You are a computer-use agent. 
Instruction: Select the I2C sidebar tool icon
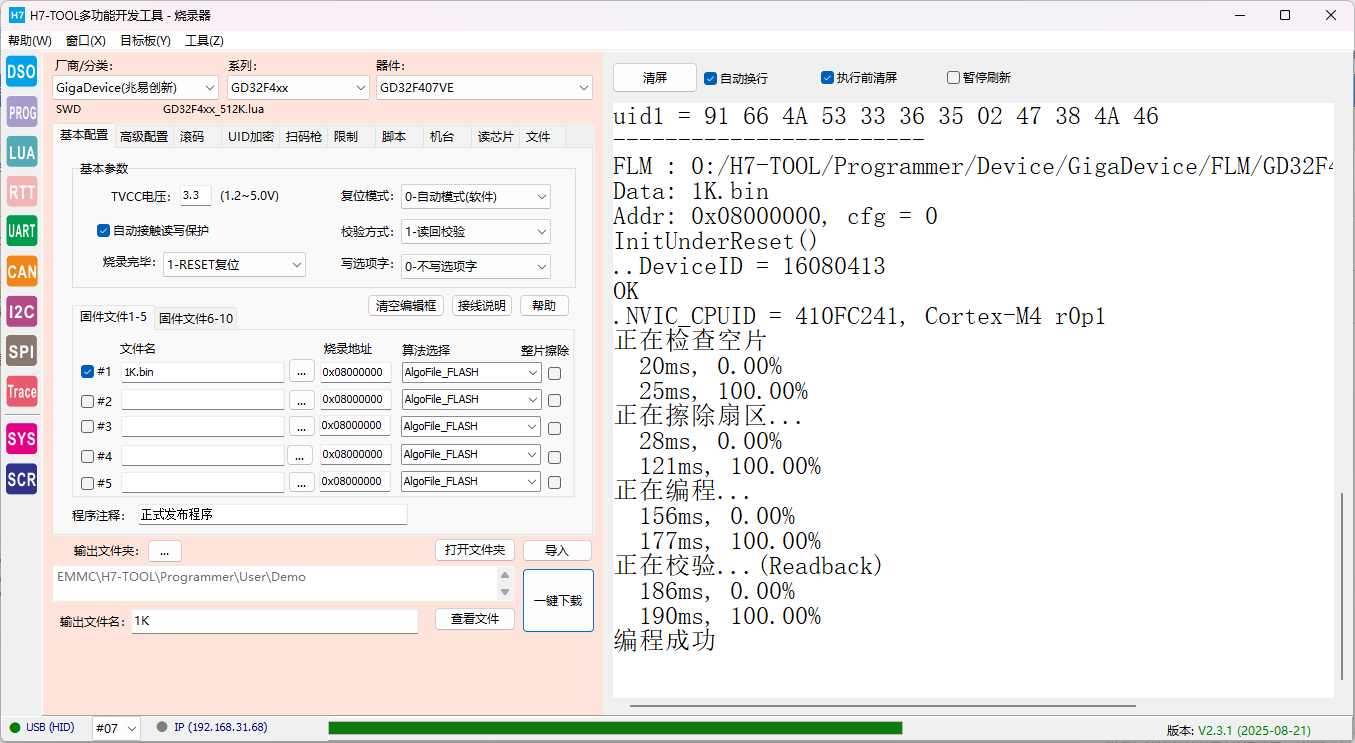tap(21, 312)
